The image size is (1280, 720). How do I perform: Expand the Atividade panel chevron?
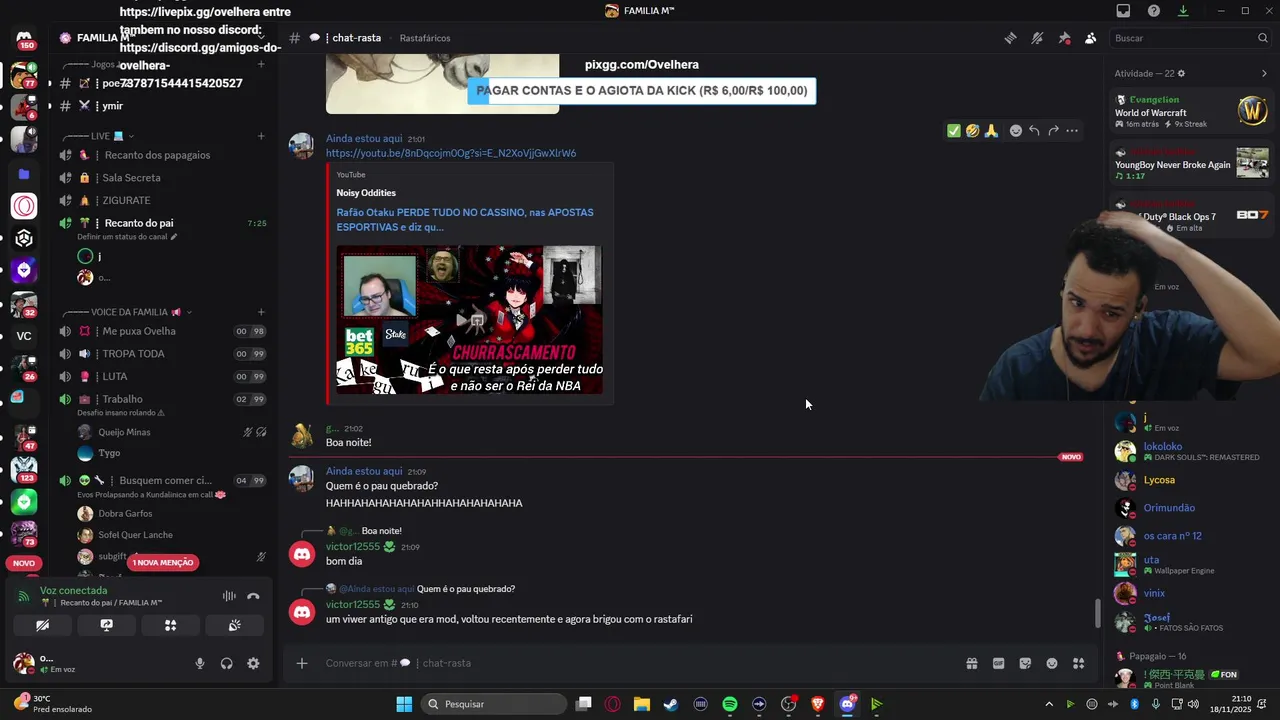[1264, 74]
